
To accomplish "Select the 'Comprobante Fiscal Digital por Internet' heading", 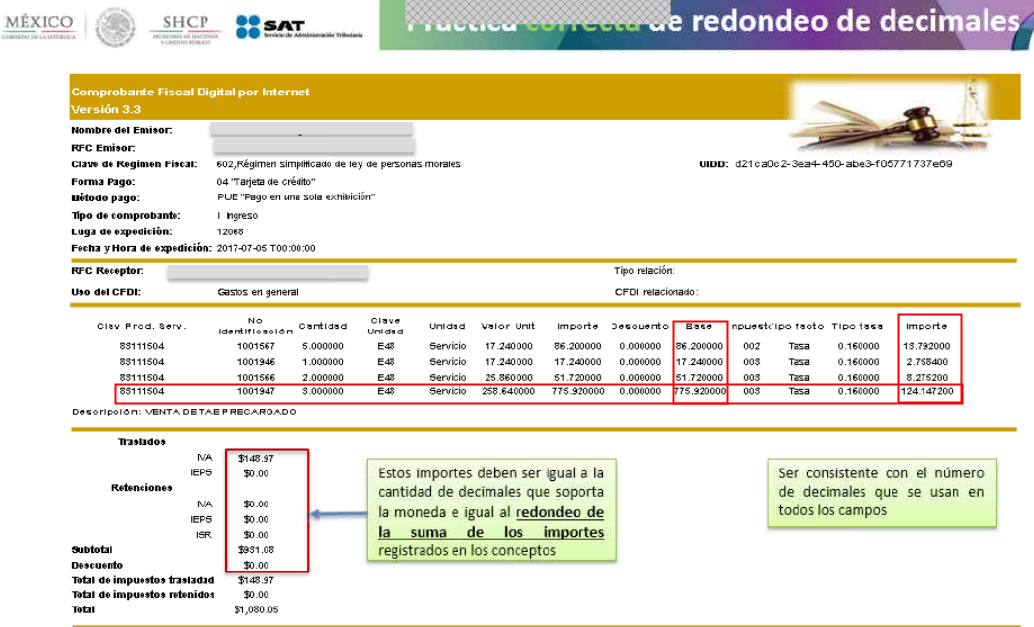I will click(191, 92).
